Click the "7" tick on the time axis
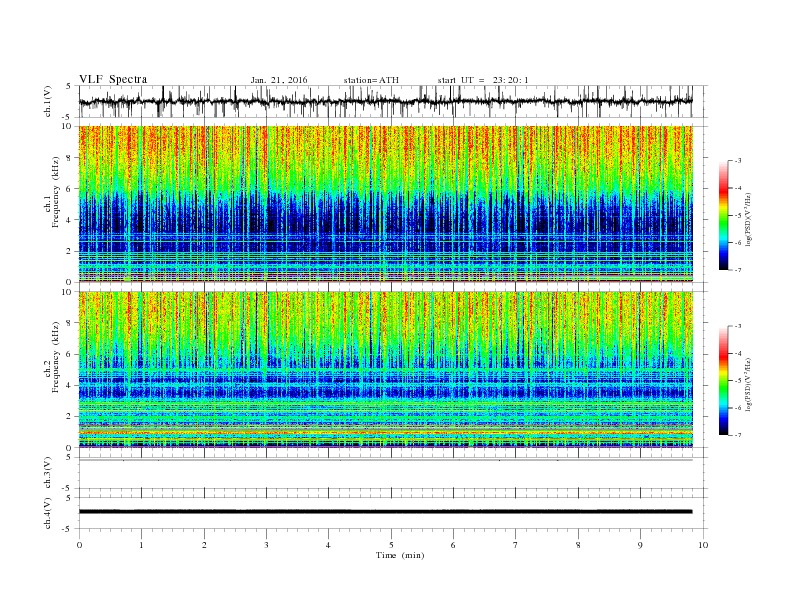 pyautogui.click(x=515, y=545)
